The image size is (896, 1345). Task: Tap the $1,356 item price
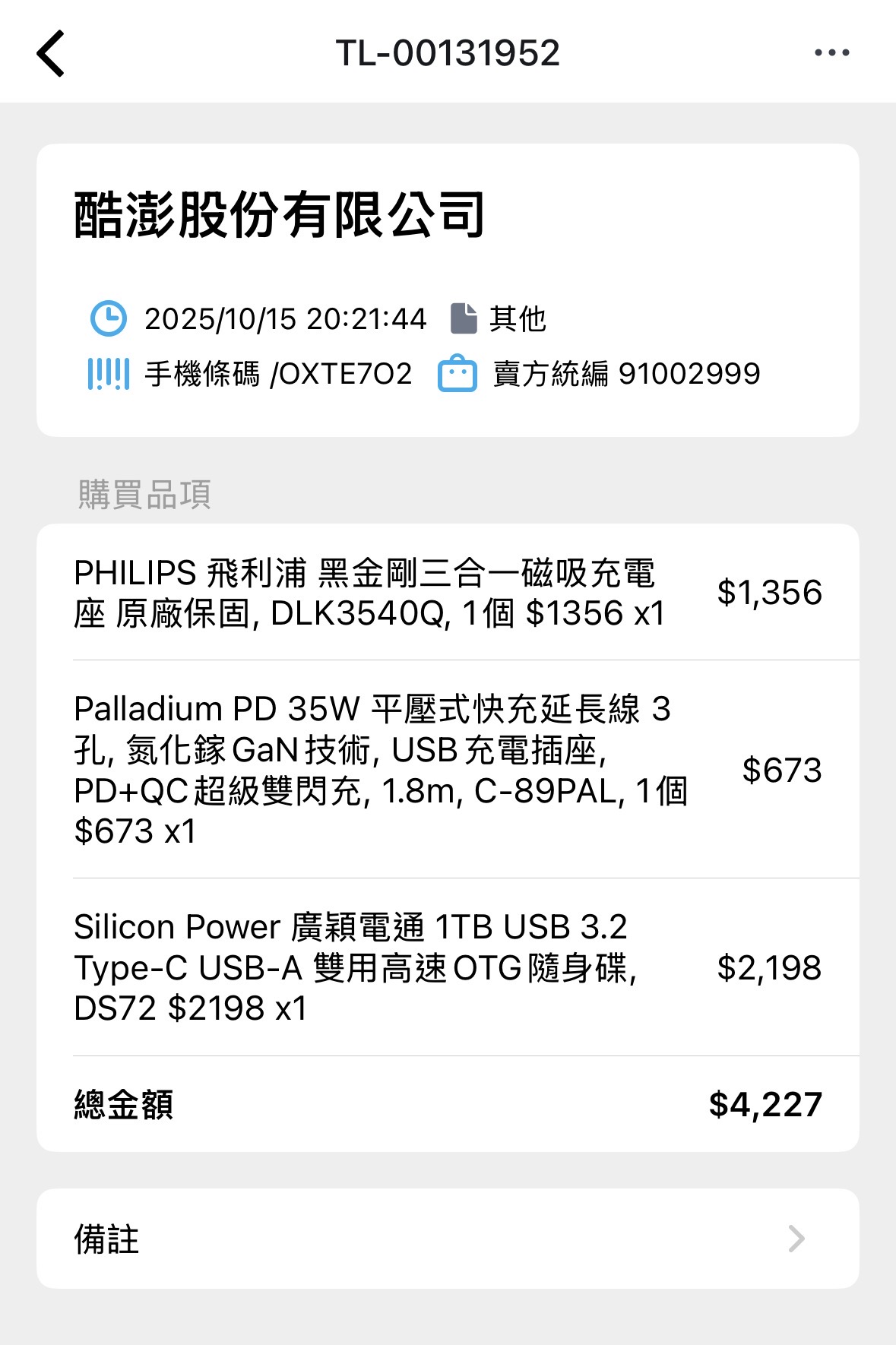point(769,593)
